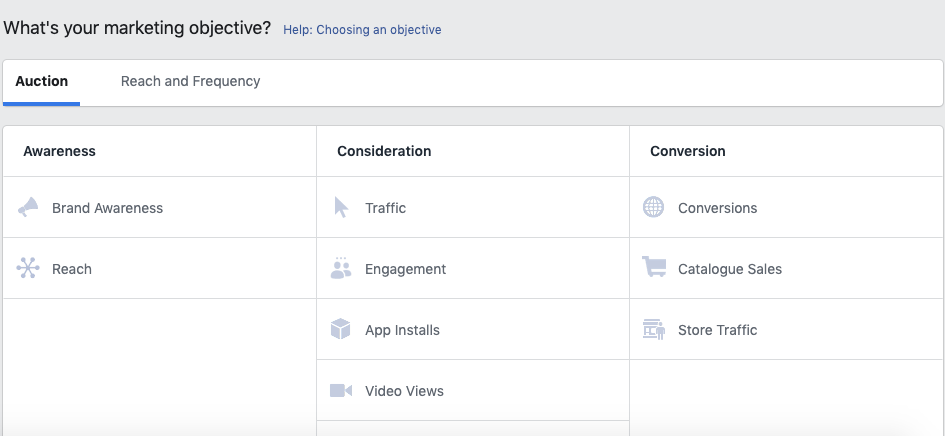
Task: Click the Conversions globe icon
Action: click(653, 207)
